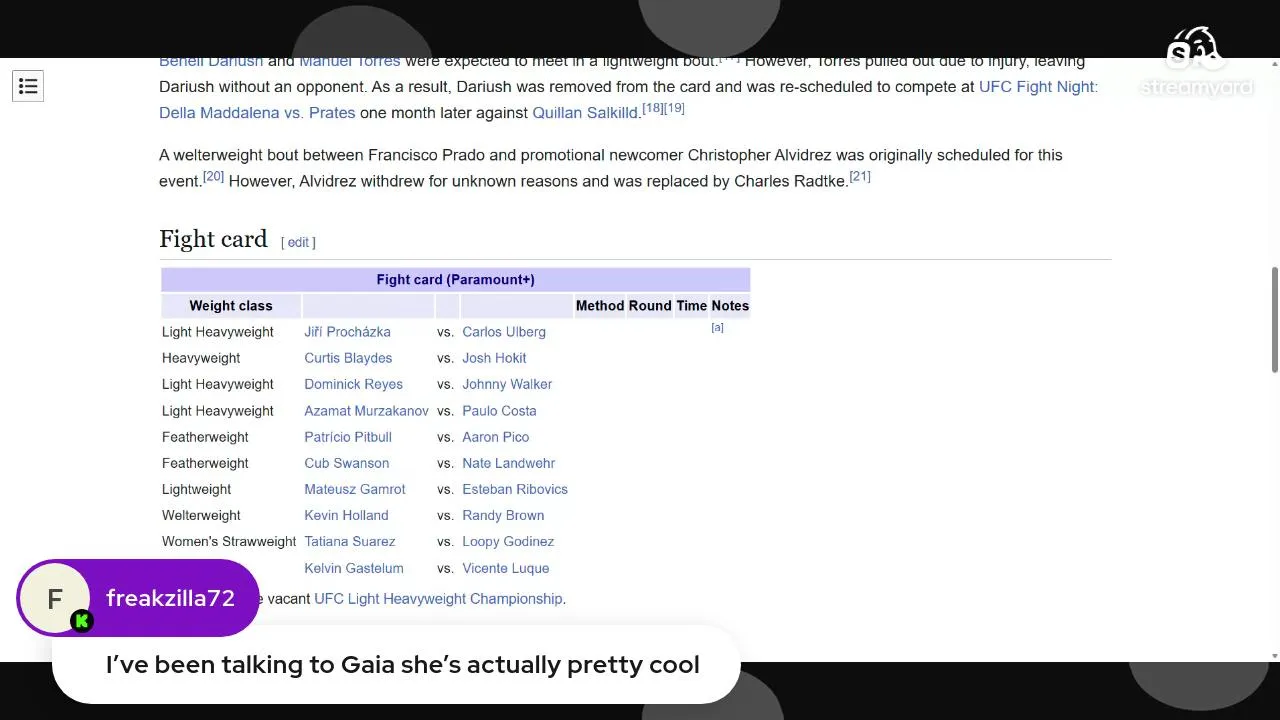Open the Vicente Luque link

505,568
